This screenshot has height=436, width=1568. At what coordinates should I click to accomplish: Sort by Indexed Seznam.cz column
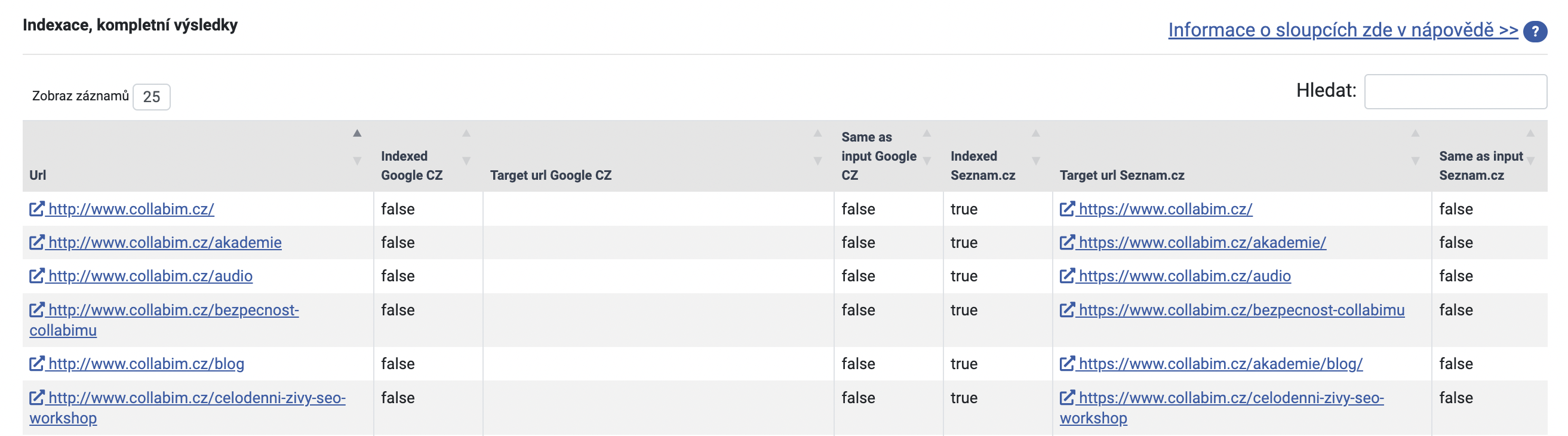pos(998,156)
